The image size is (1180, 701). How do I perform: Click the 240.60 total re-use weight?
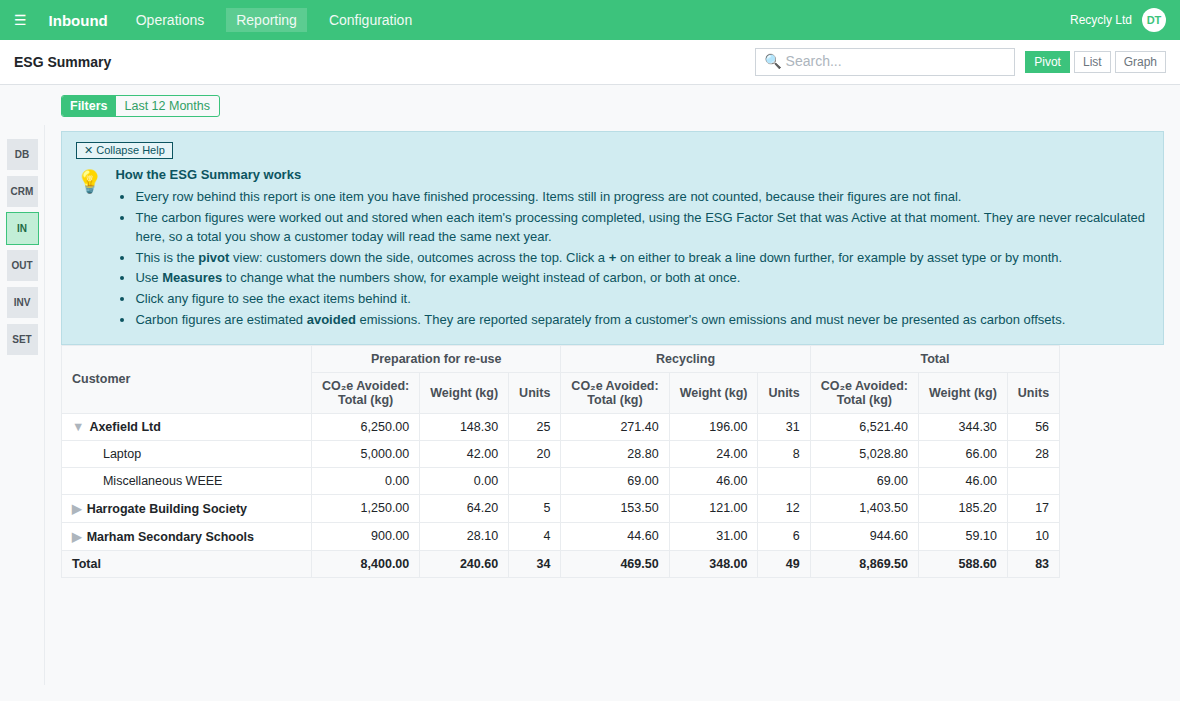pyautogui.click(x=479, y=564)
